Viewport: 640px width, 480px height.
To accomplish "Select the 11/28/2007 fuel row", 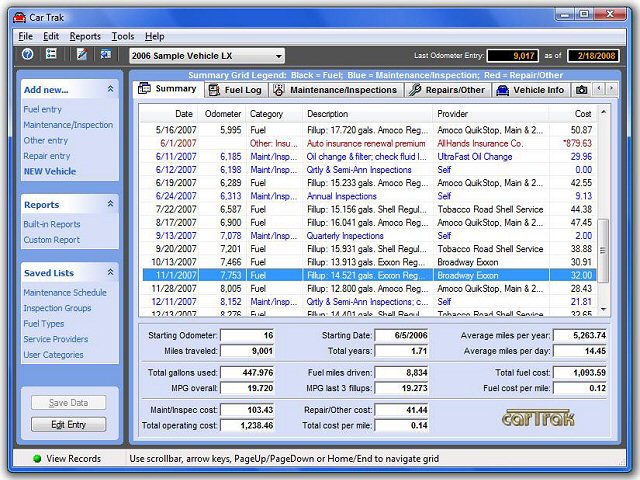I will (x=369, y=289).
